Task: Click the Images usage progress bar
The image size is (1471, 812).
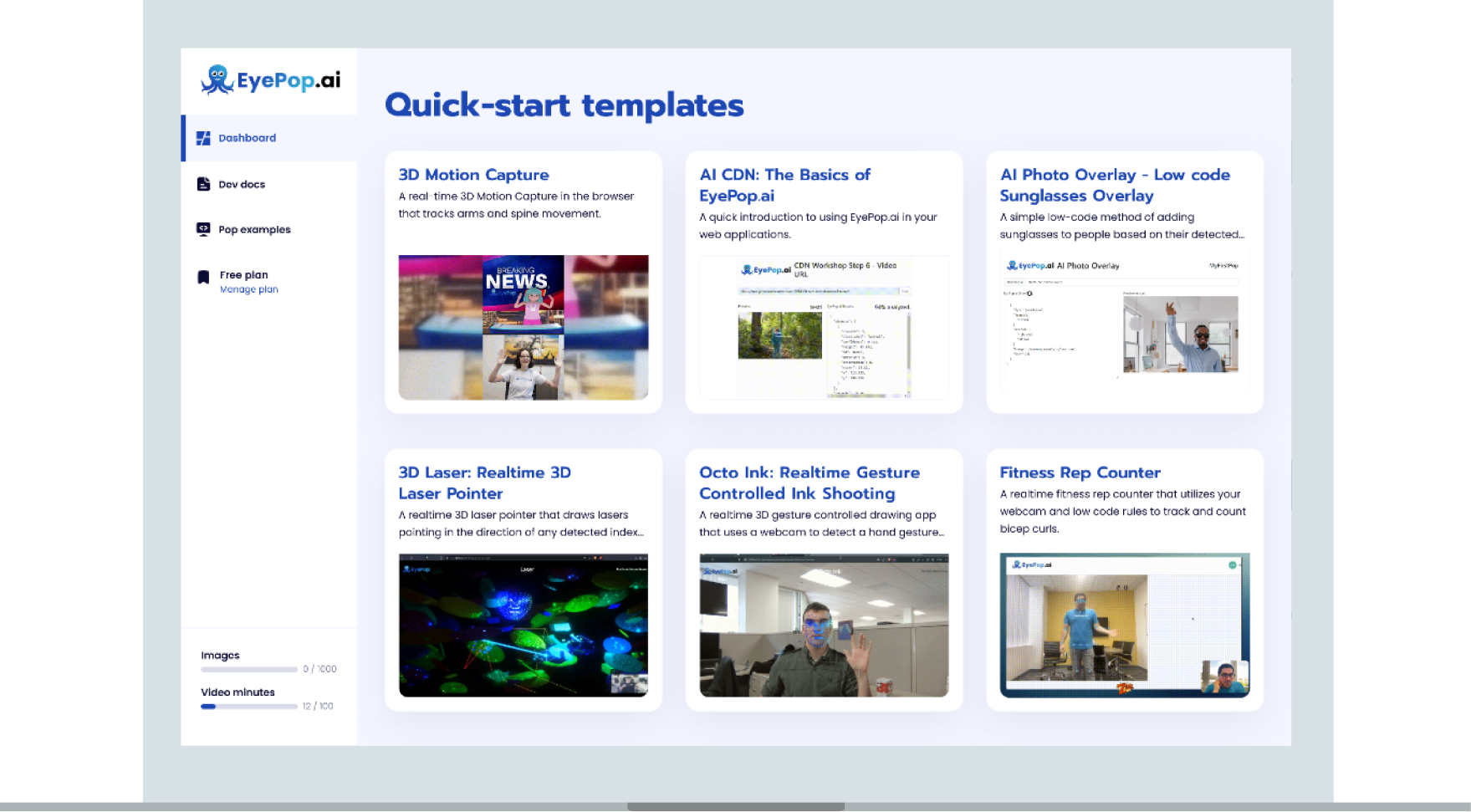Action: tap(248, 669)
